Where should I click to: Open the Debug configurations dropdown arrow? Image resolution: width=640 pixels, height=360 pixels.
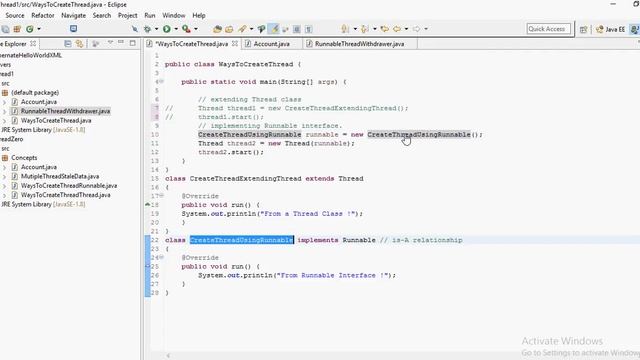156,29
